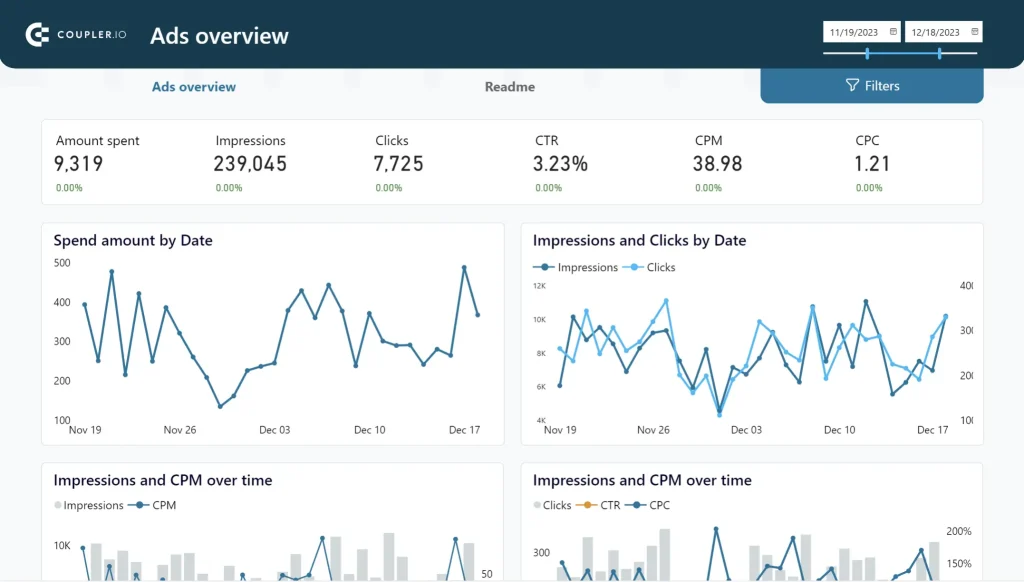The height and width of the screenshot is (582, 1024).
Task: Click the Impressions legend marker in Impressions and Clicks chart
Action: tap(545, 267)
